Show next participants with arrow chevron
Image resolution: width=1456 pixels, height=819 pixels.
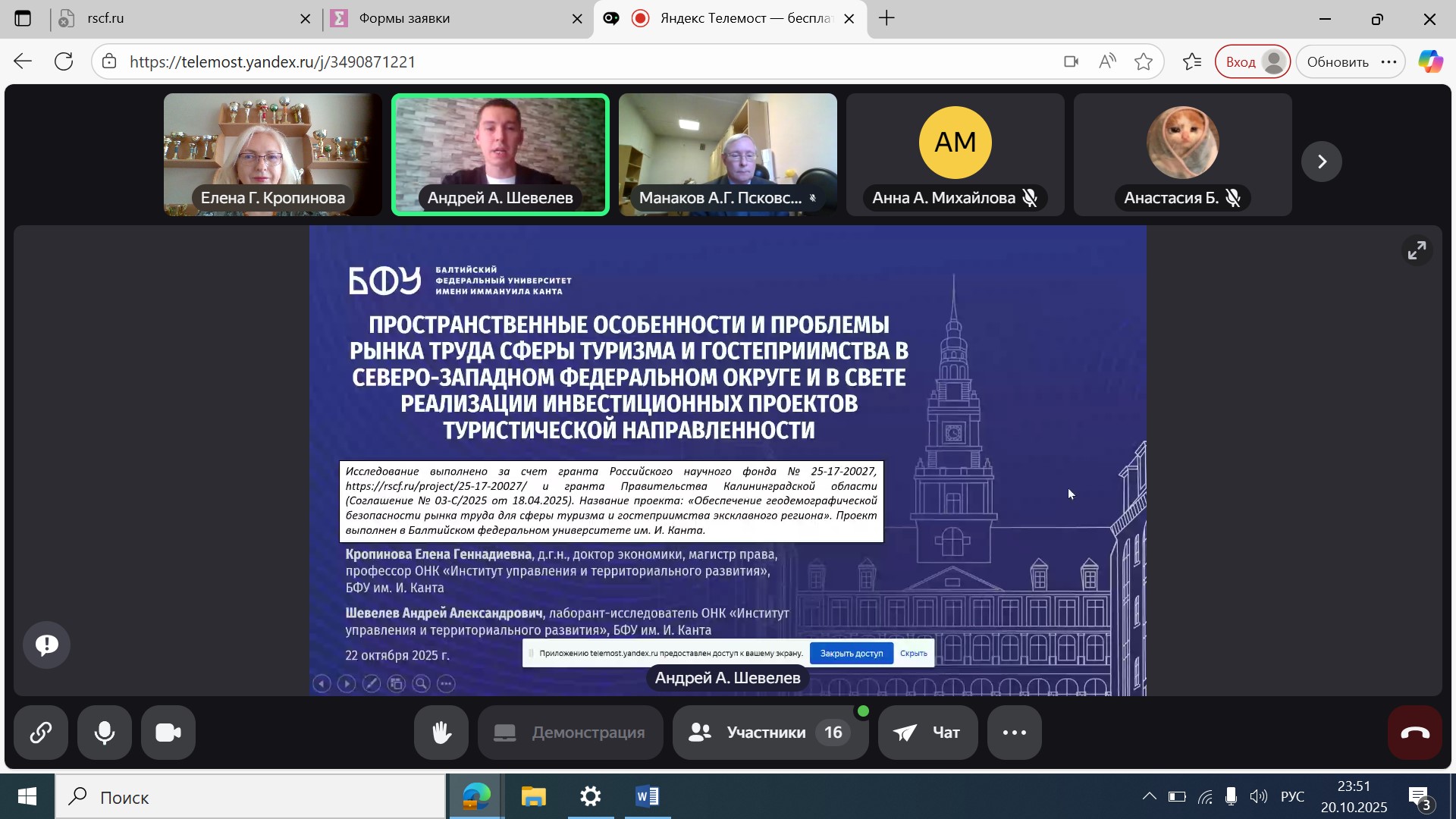pos(1322,162)
